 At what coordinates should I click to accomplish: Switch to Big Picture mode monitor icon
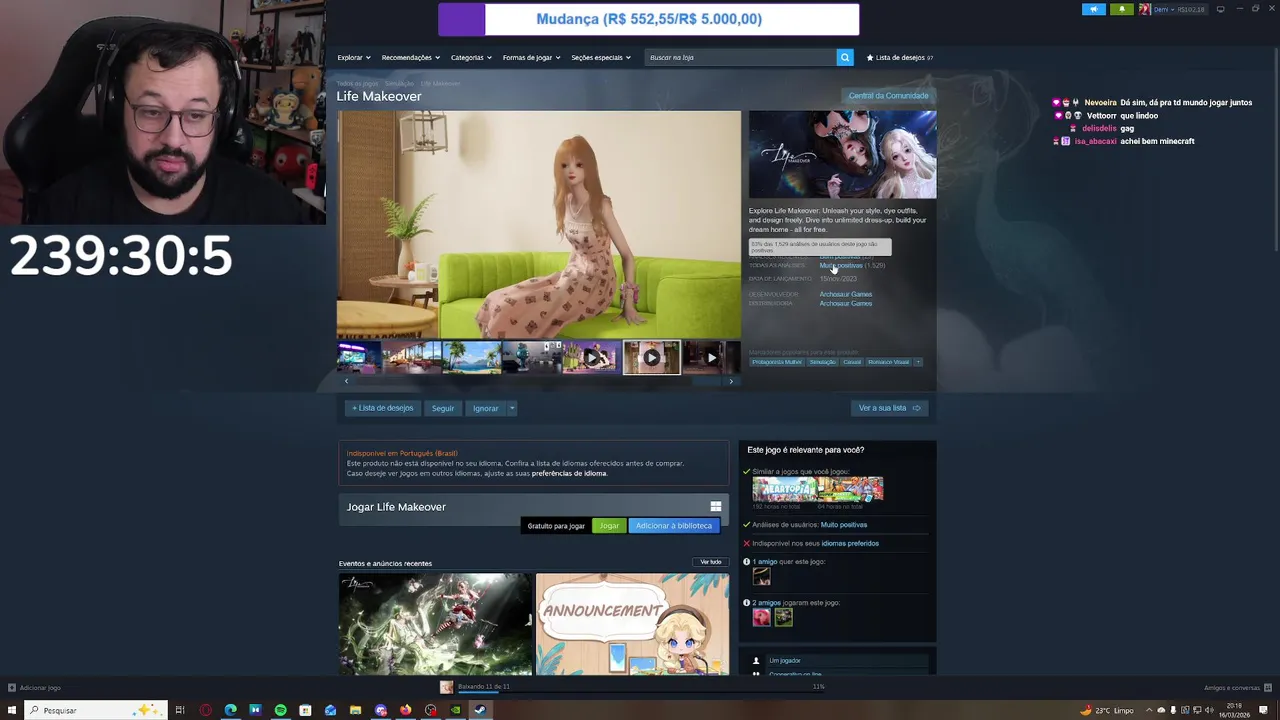click(x=1220, y=9)
